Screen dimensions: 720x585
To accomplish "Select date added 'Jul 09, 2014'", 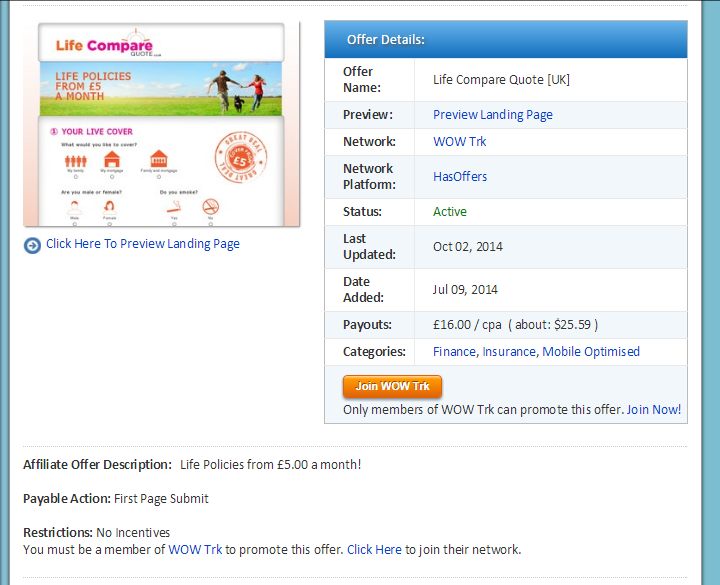I will [465, 290].
